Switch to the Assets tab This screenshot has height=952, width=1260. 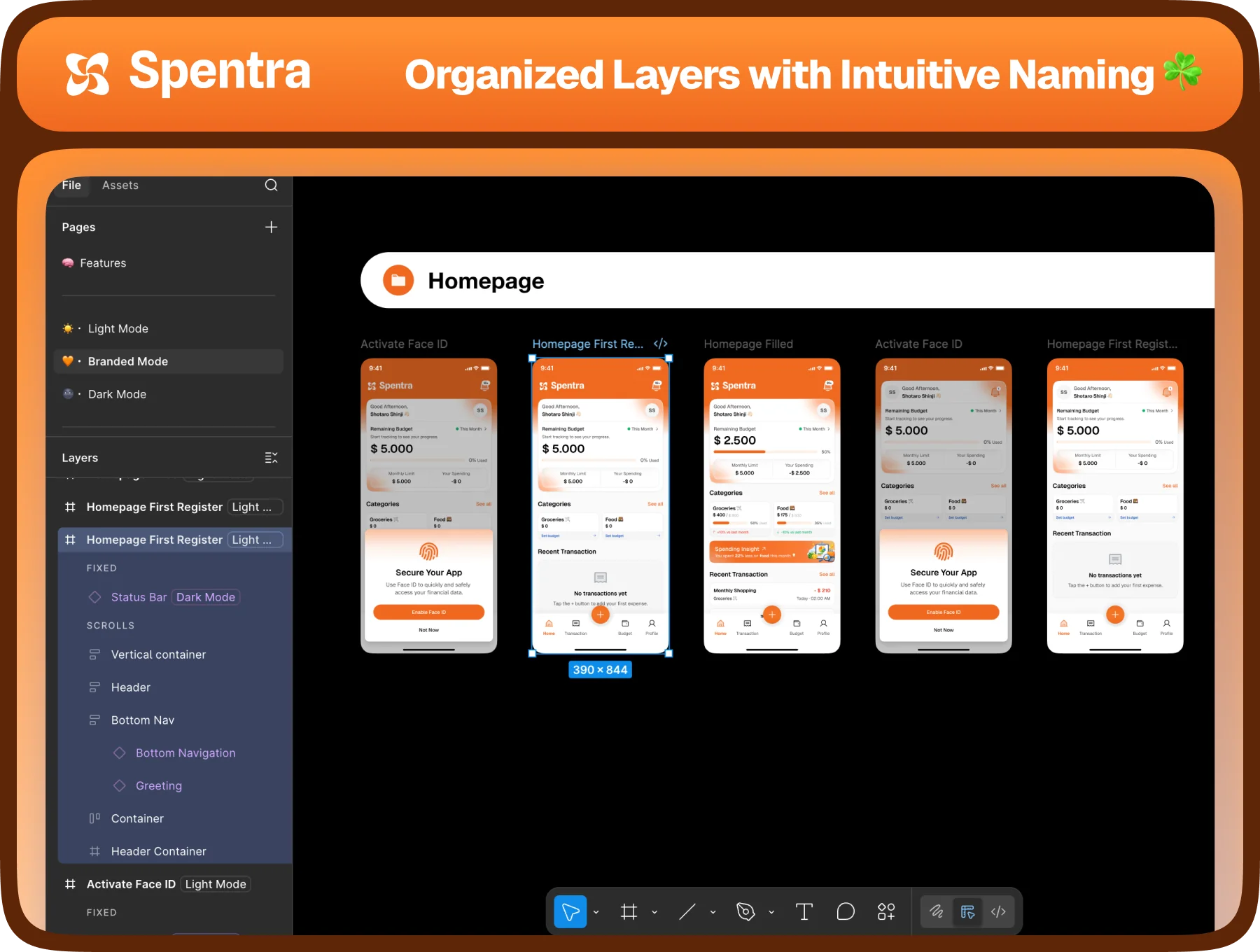[120, 185]
